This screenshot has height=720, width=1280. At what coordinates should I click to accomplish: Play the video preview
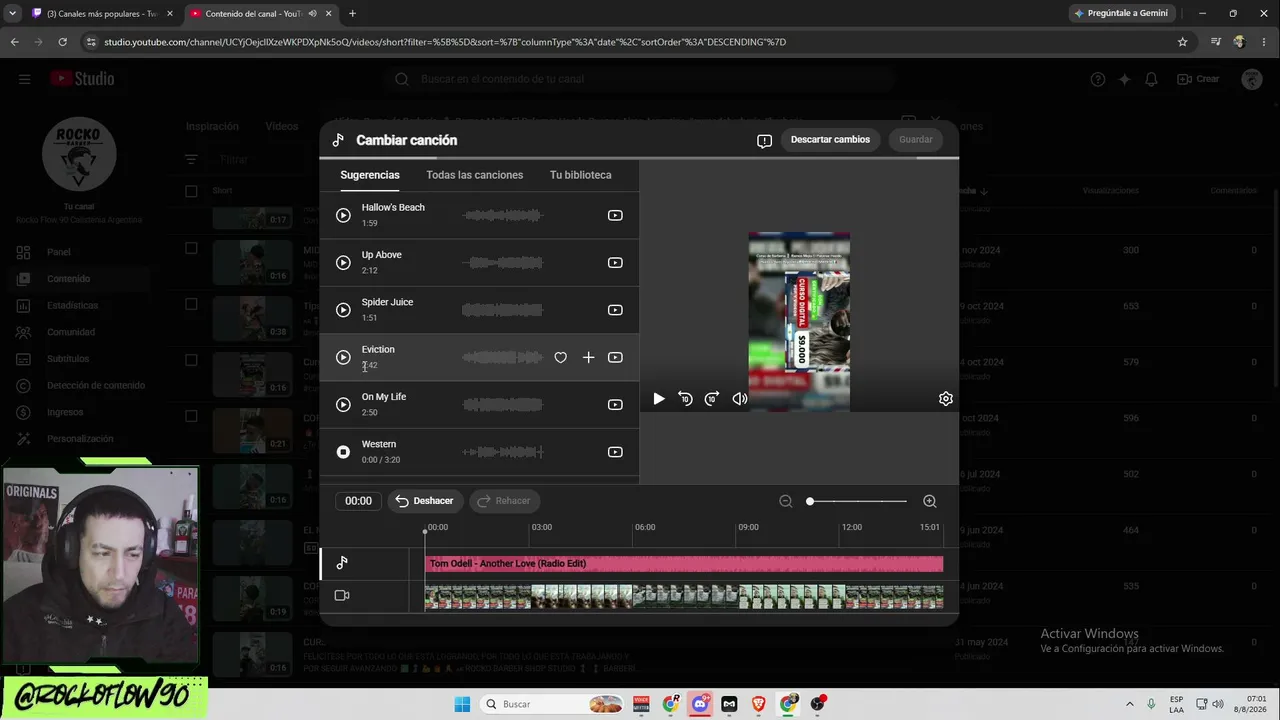pyautogui.click(x=658, y=399)
